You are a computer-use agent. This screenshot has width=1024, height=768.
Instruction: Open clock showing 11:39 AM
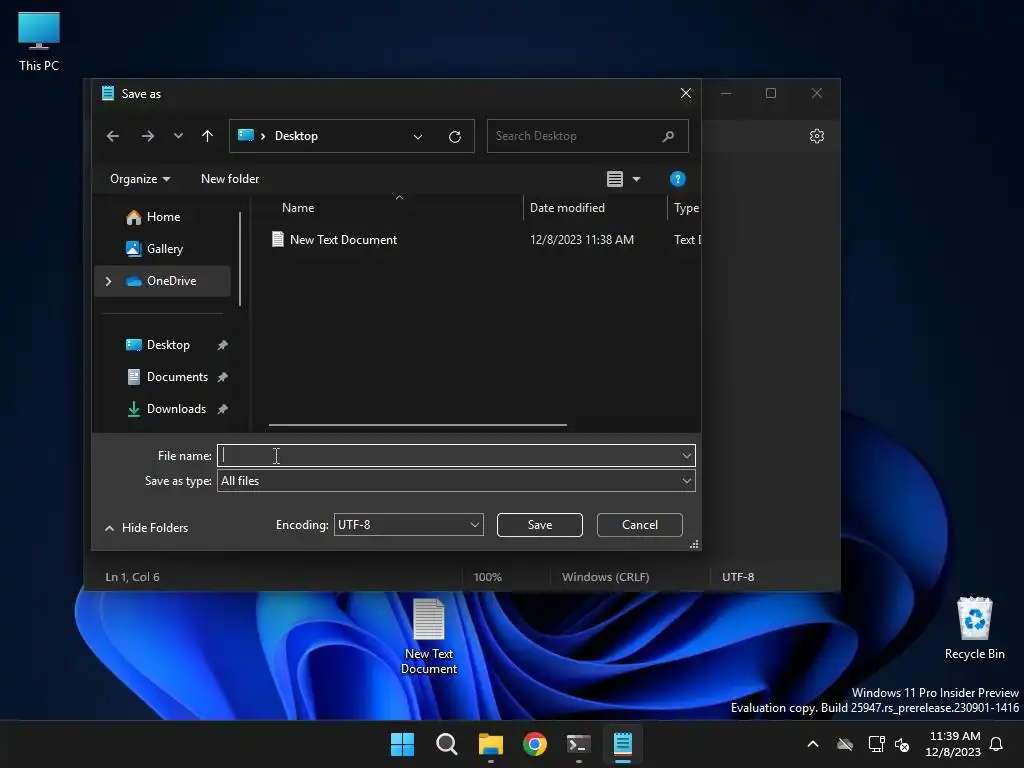click(x=953, y=744)
